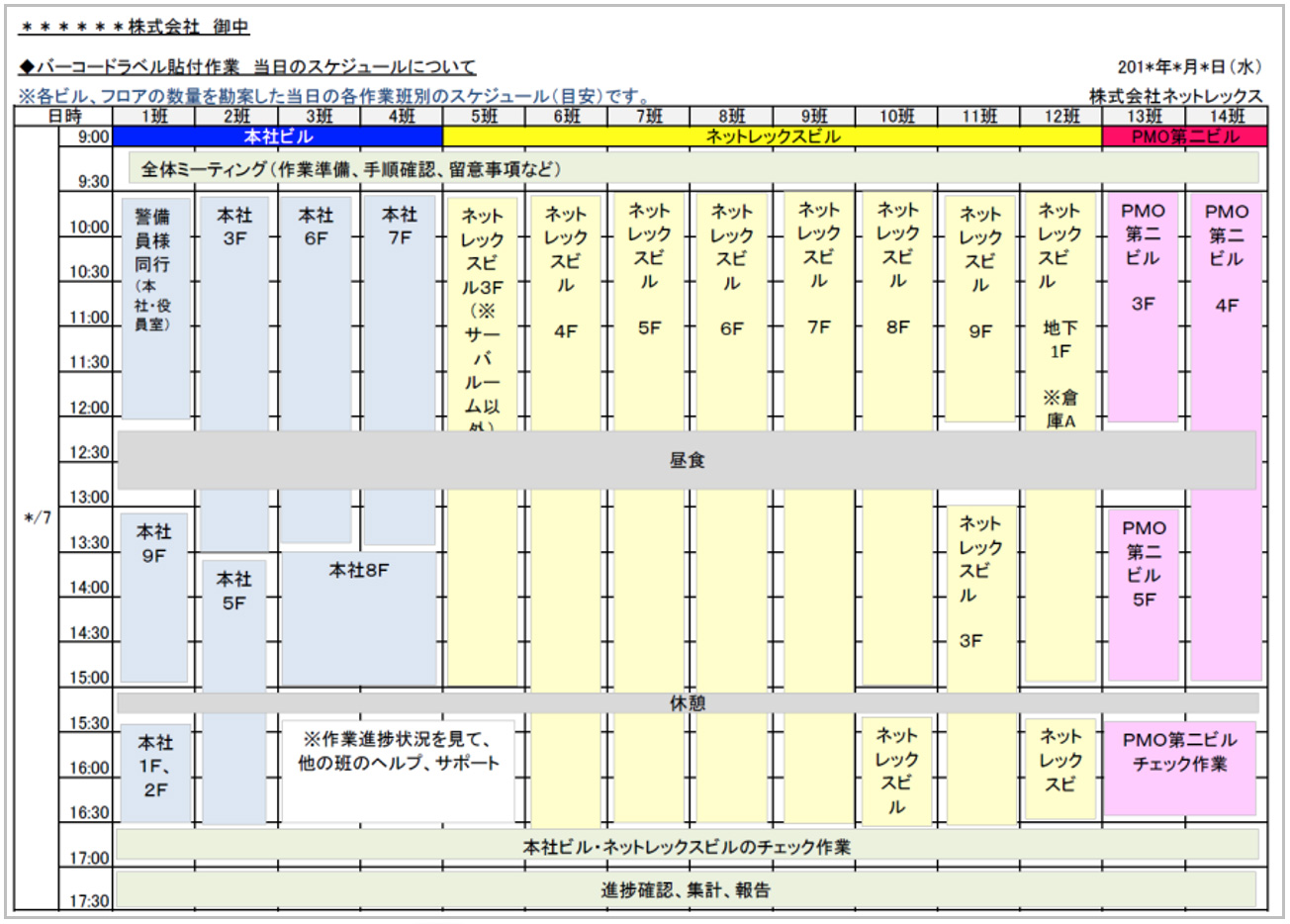Select the 3班 column header
This screenshot has width=1290, height=924.
319,117
